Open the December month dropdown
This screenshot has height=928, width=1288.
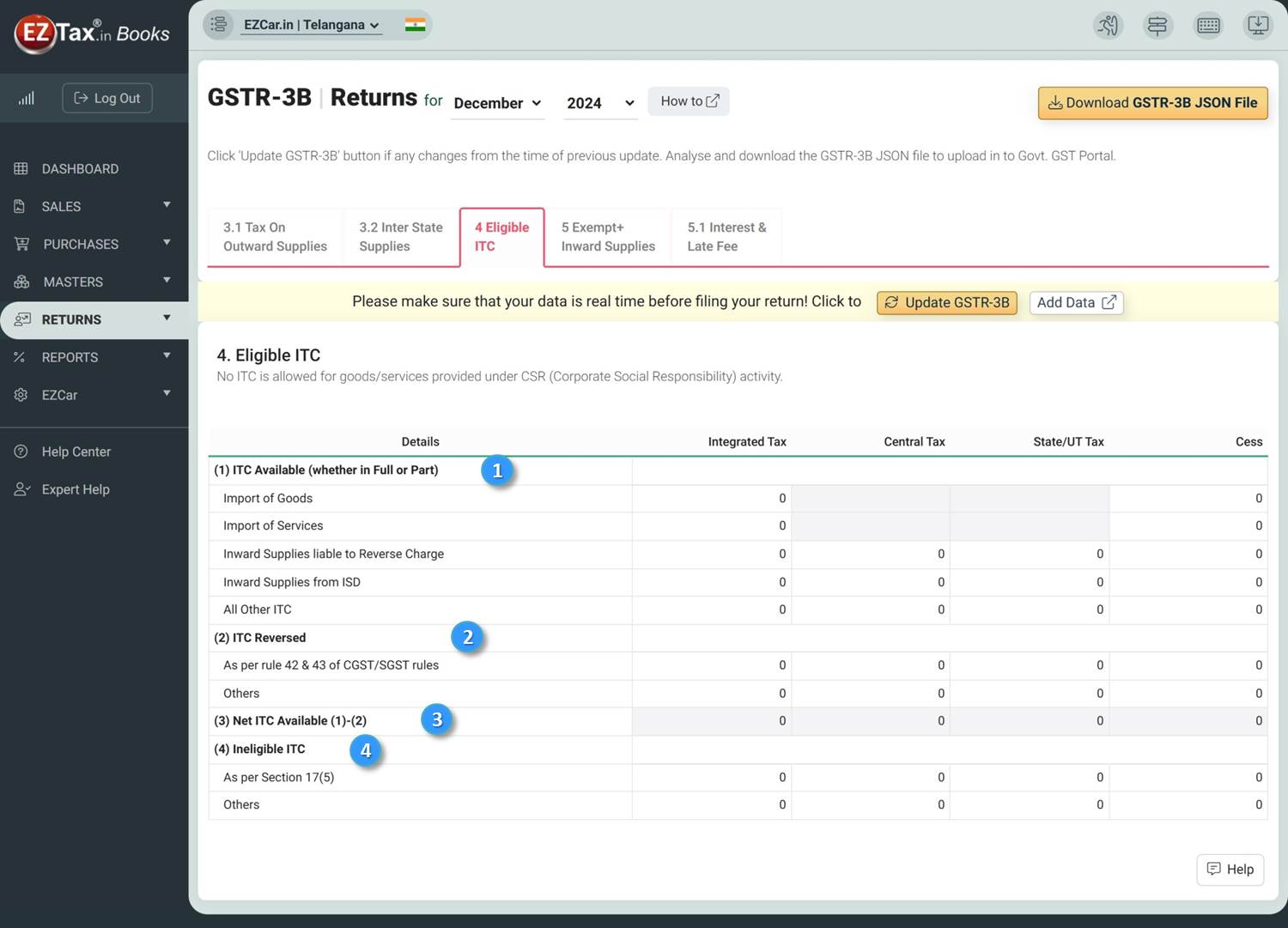[x=498, y=103]
